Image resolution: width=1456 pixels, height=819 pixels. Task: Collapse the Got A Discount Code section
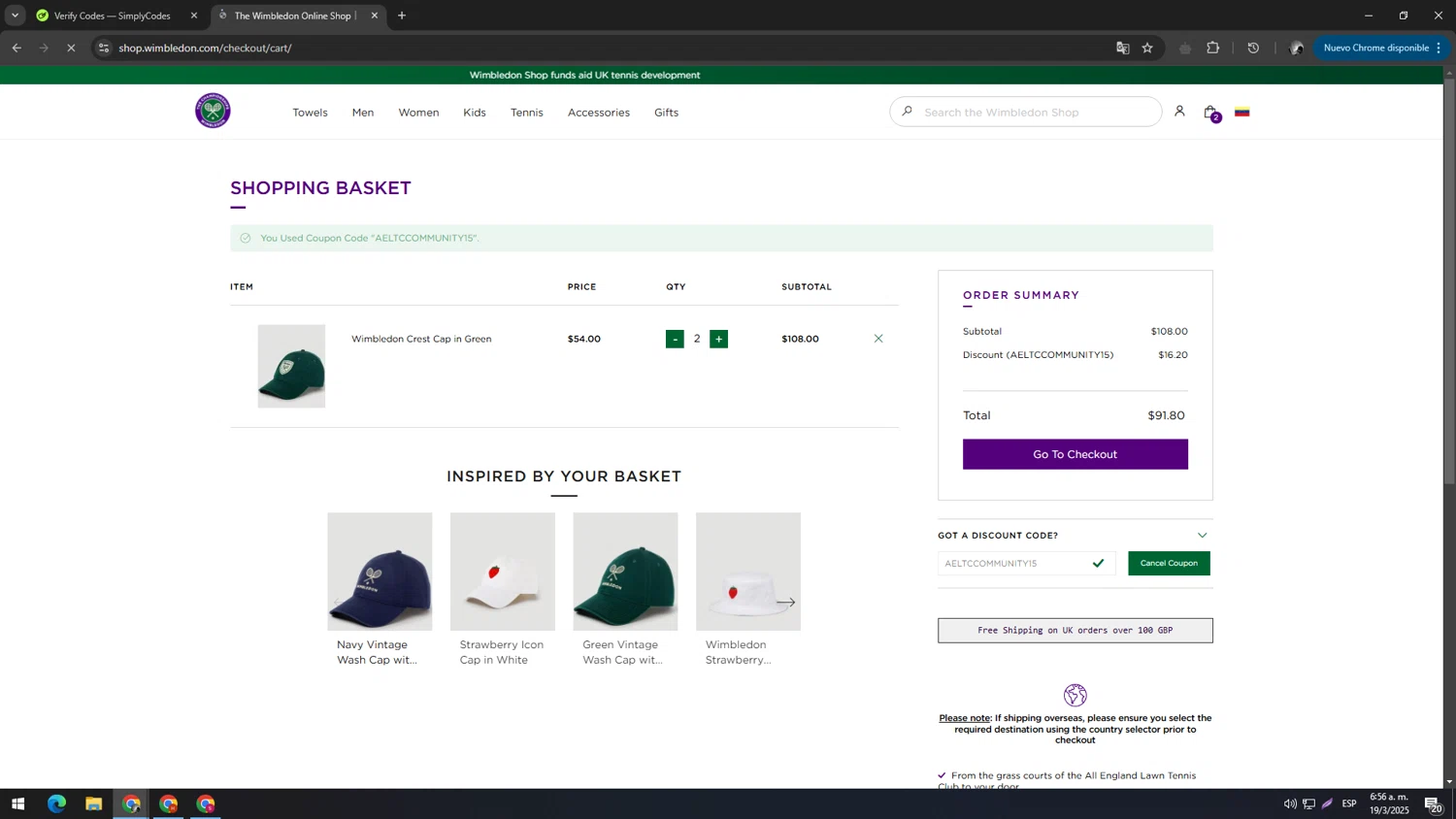[x=1202, y=536]
